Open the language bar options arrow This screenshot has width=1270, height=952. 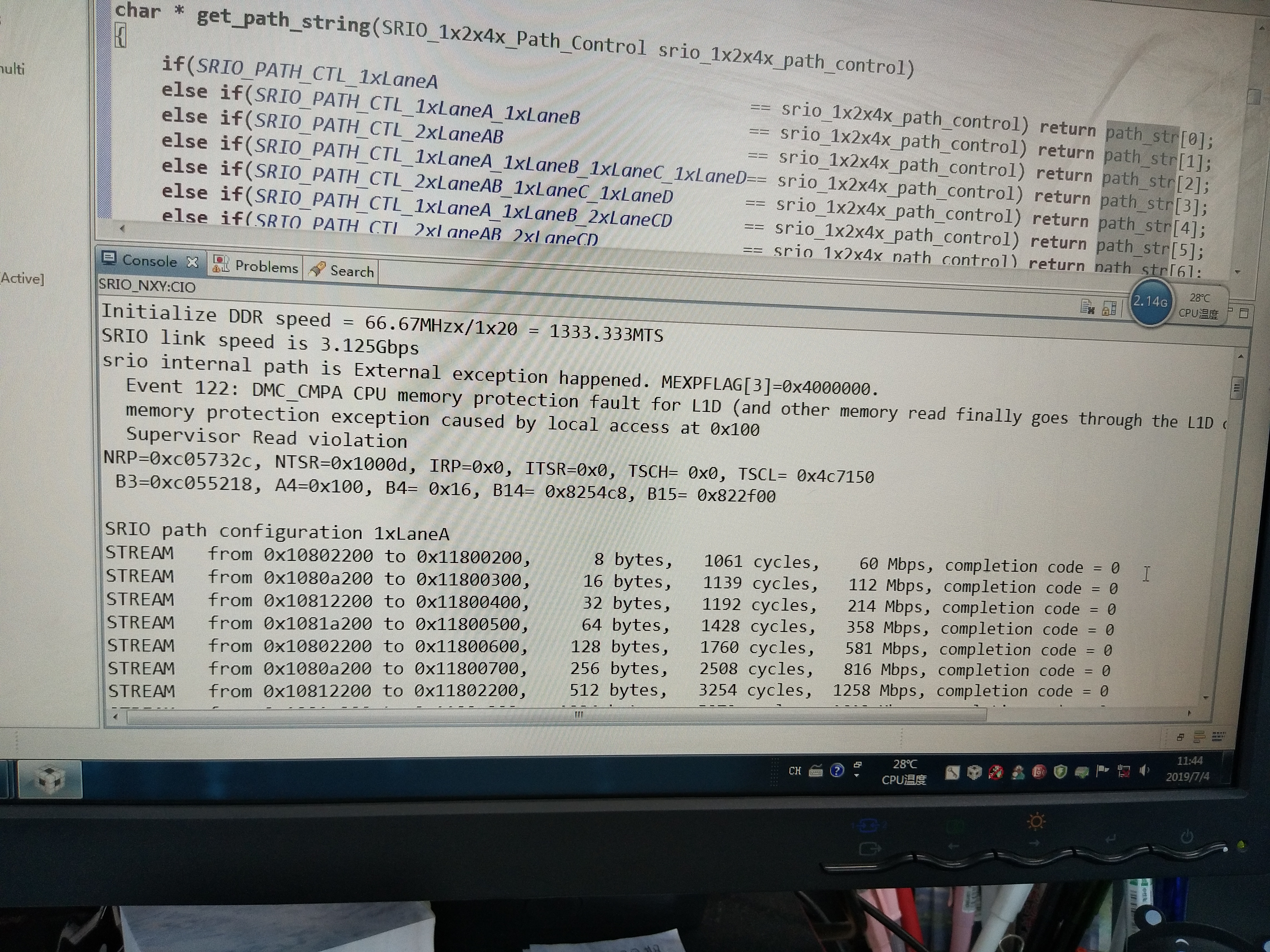857,775
